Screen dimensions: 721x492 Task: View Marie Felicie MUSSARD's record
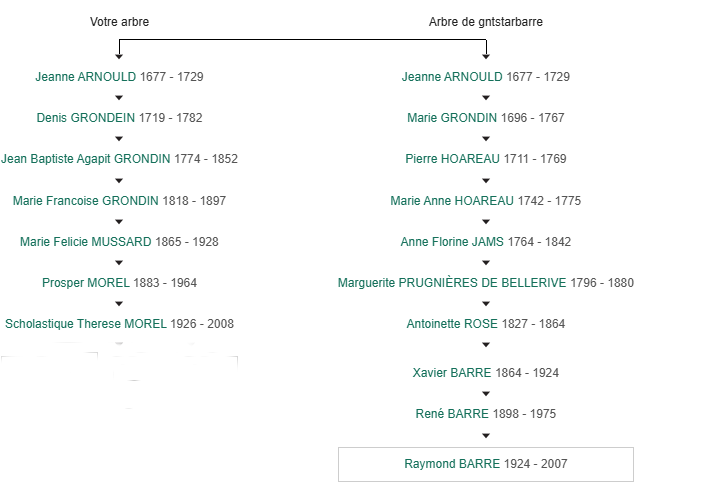86,242
